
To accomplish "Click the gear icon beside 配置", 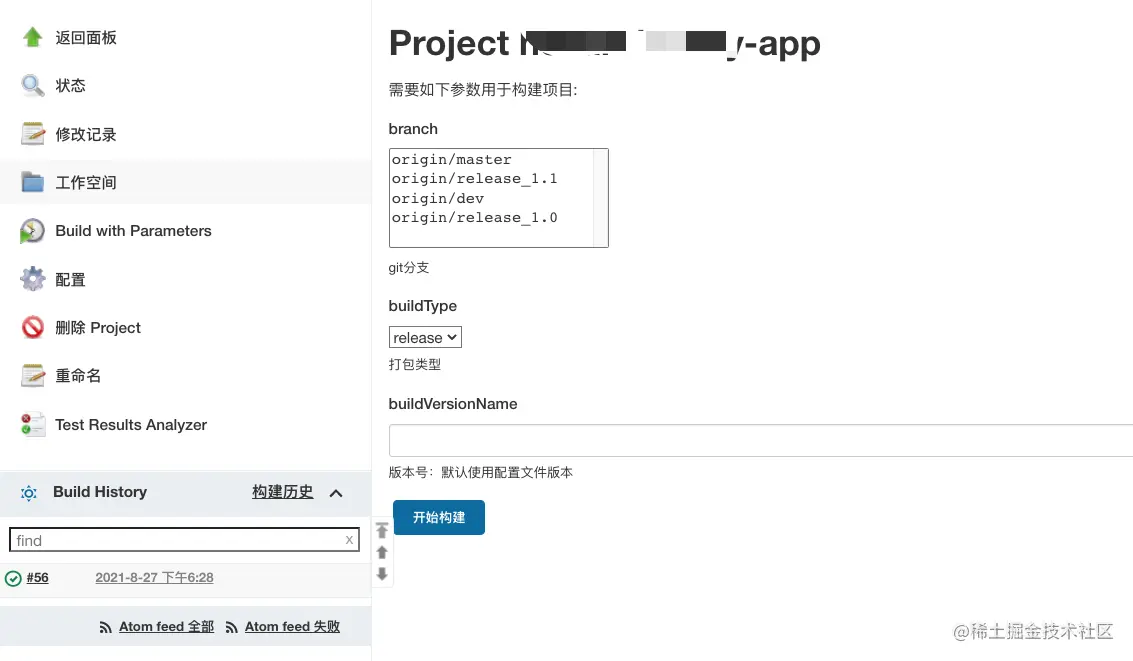I will 33,279.
